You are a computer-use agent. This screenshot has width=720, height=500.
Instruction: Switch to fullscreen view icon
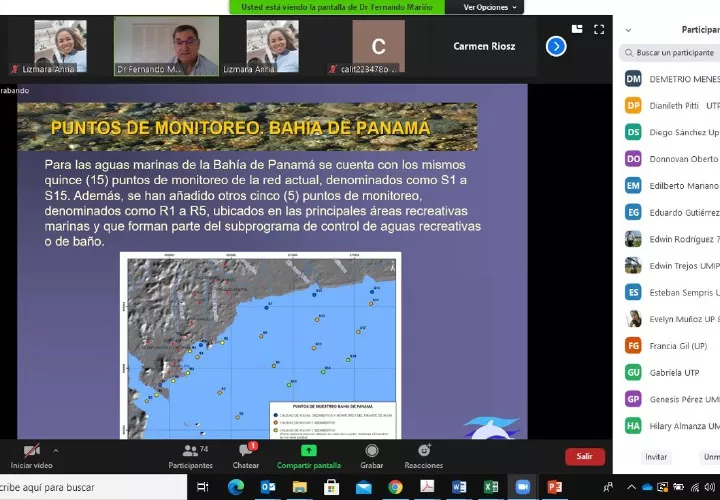(598, 30)
